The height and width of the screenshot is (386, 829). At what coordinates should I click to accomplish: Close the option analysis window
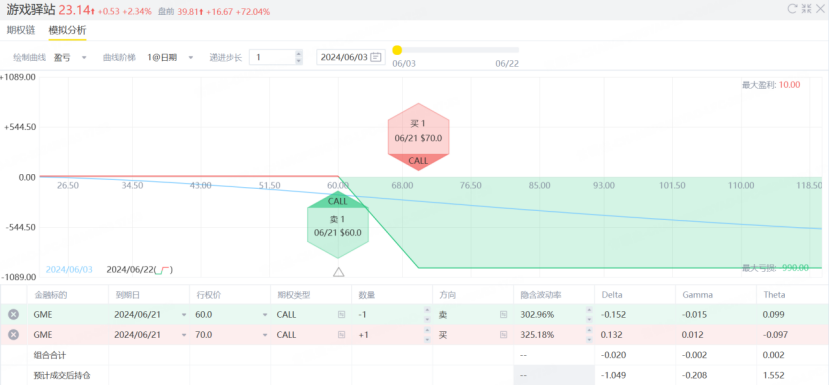tap(820, 8)
